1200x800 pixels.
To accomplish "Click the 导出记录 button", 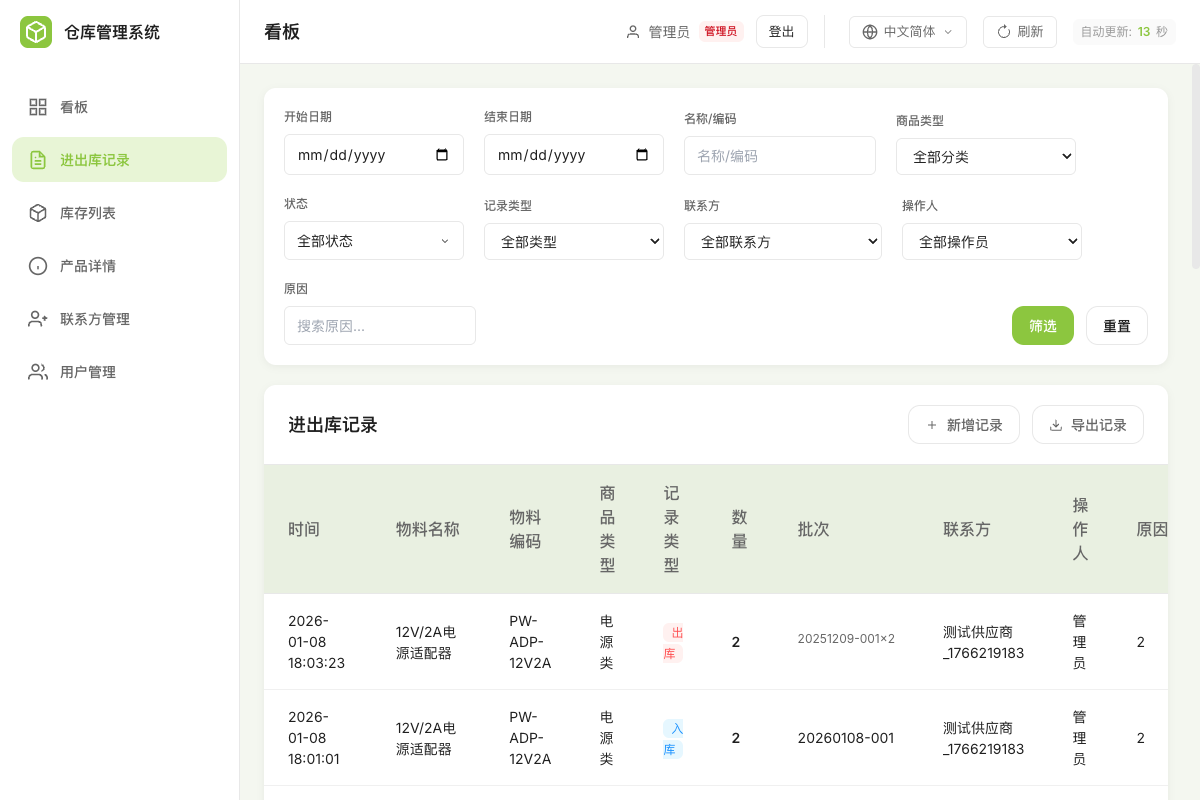I will click(x=1088, y=425).
